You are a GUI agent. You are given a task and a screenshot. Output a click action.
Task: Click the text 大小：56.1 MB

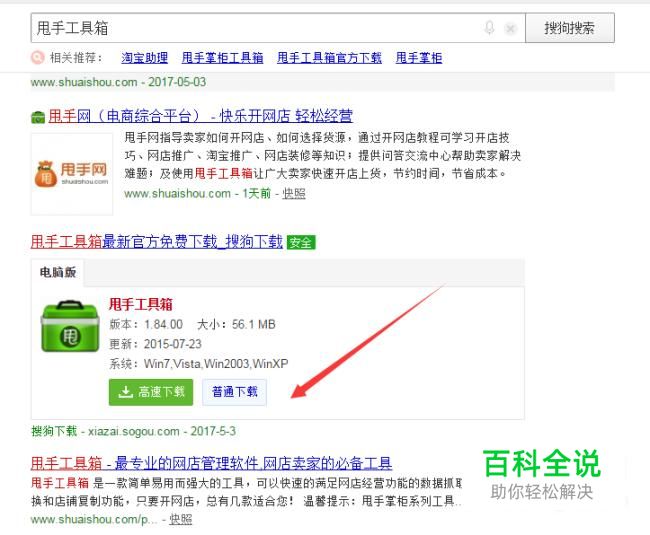click(x=236, y=324)
